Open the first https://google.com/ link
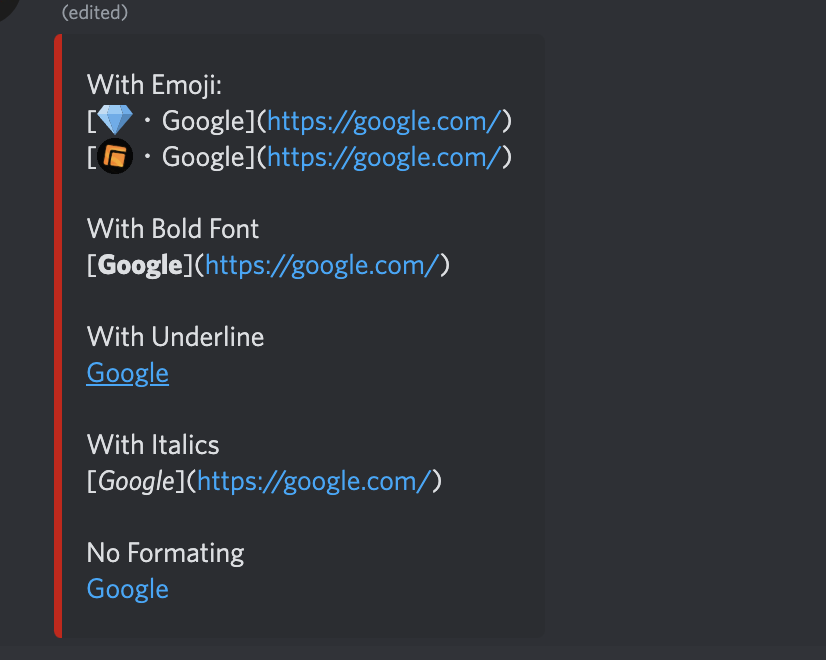The width and height of the screenshot is (826, 660). click(x=385, y=120)
